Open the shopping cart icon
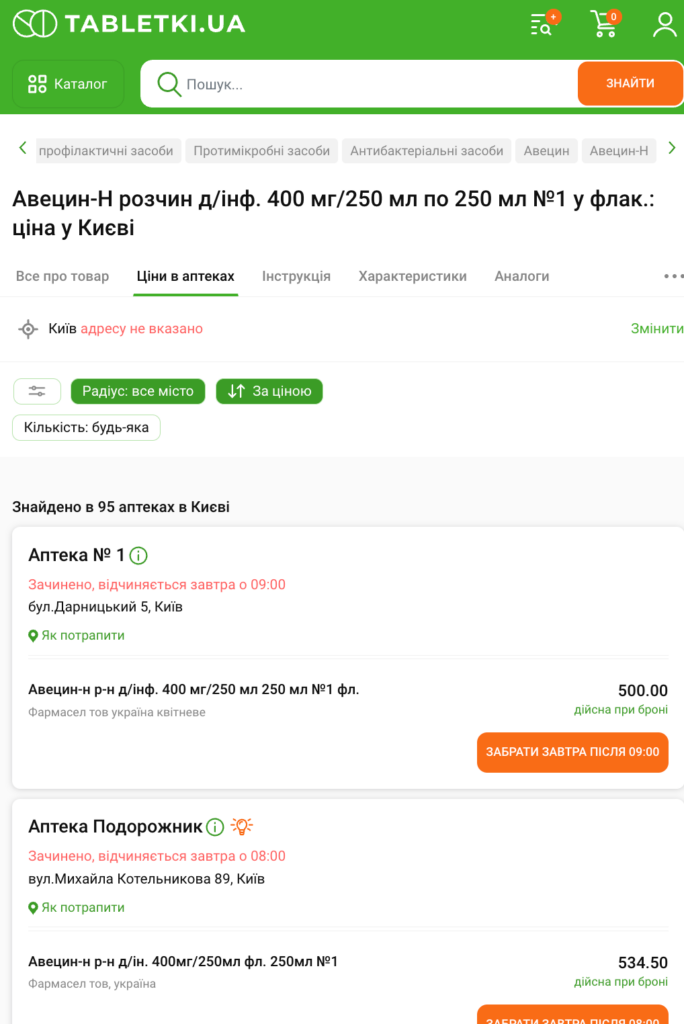Viewport: 684px width, 1024px height. coord(604,24)
